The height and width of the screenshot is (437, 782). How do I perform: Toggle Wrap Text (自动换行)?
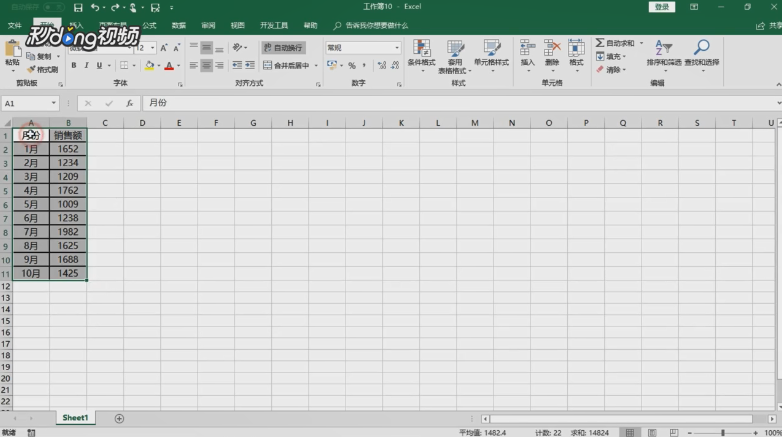click(283, 47)
